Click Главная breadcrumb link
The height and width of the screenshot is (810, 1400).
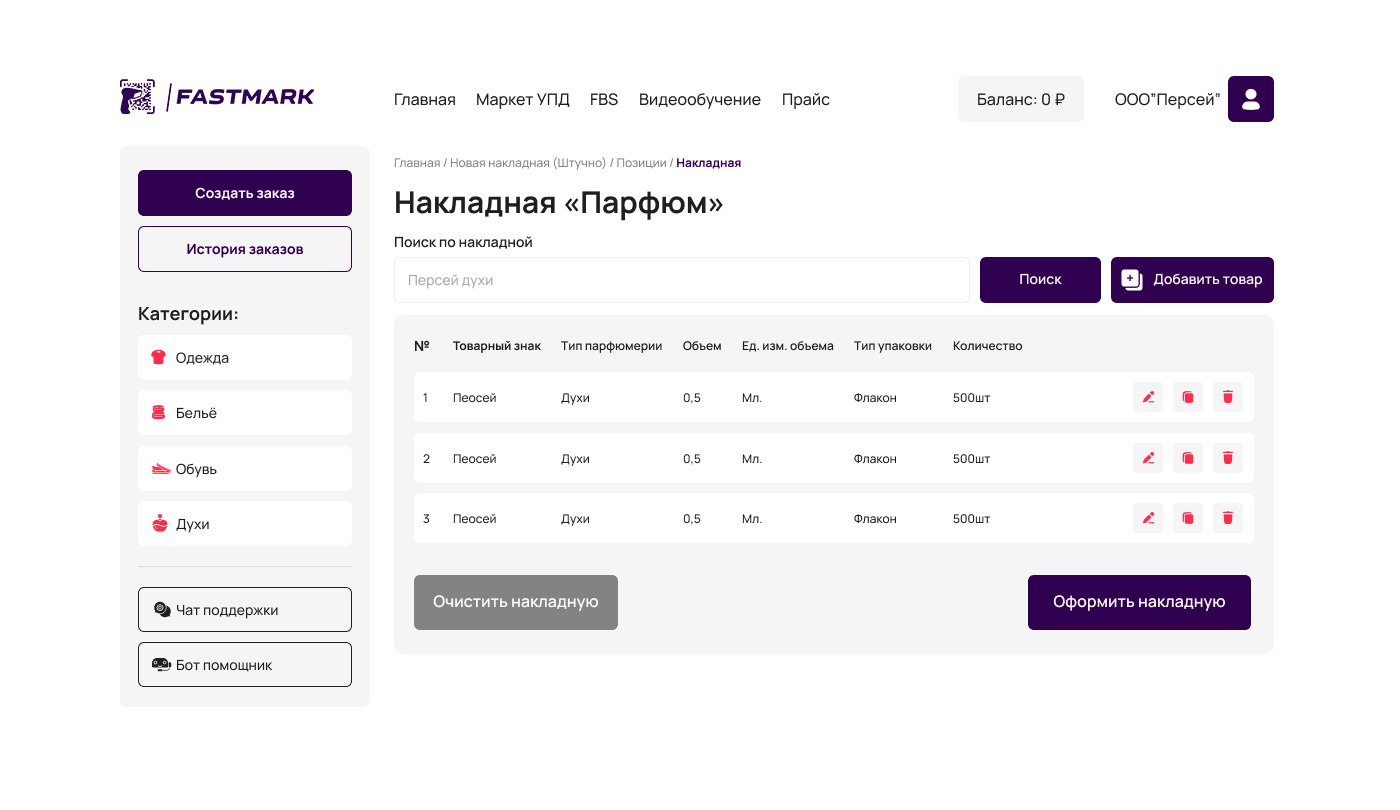[417, 162]
